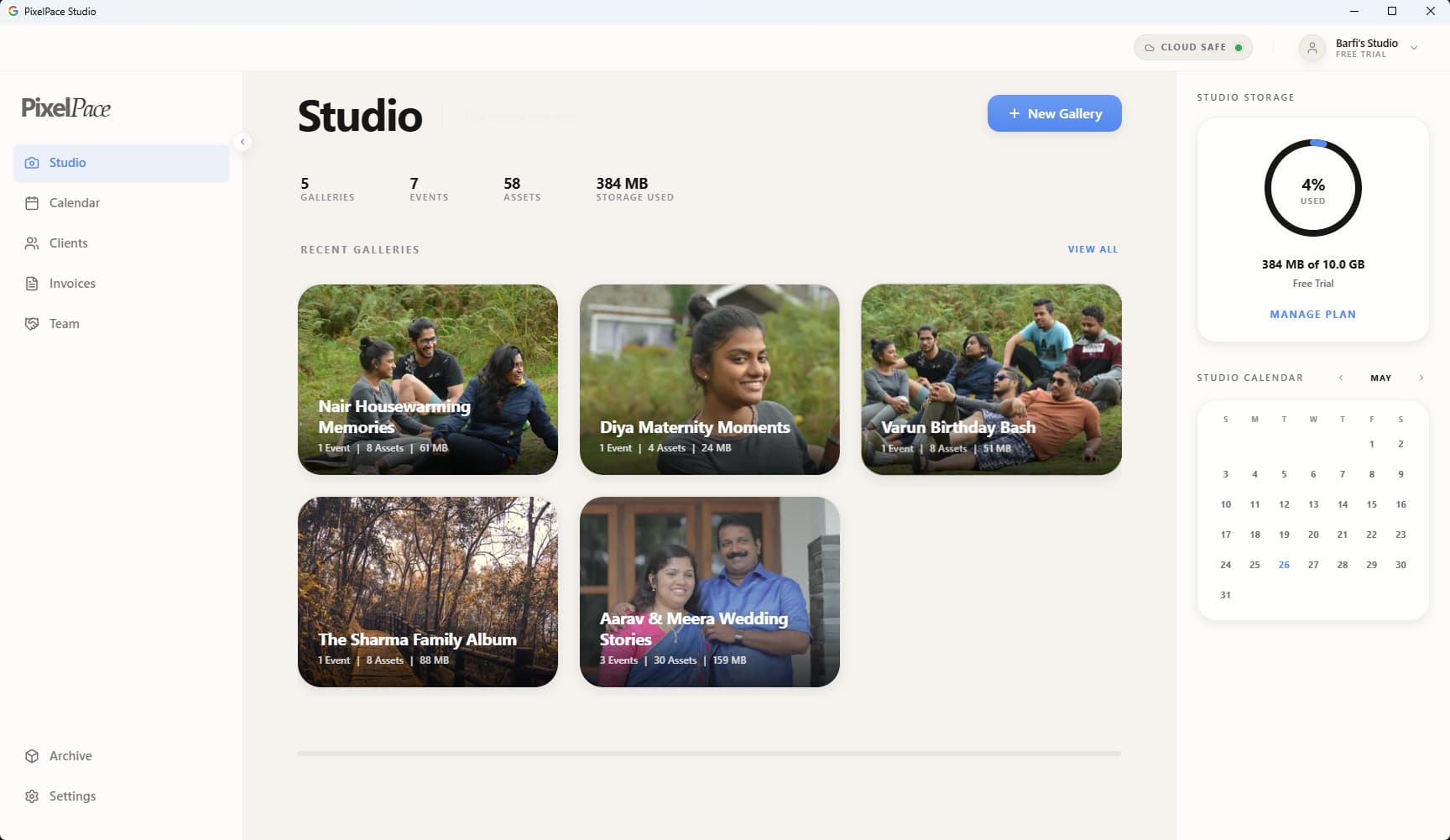
Task: Click the 58 Assets stat
Action: (x=522, y=189)
